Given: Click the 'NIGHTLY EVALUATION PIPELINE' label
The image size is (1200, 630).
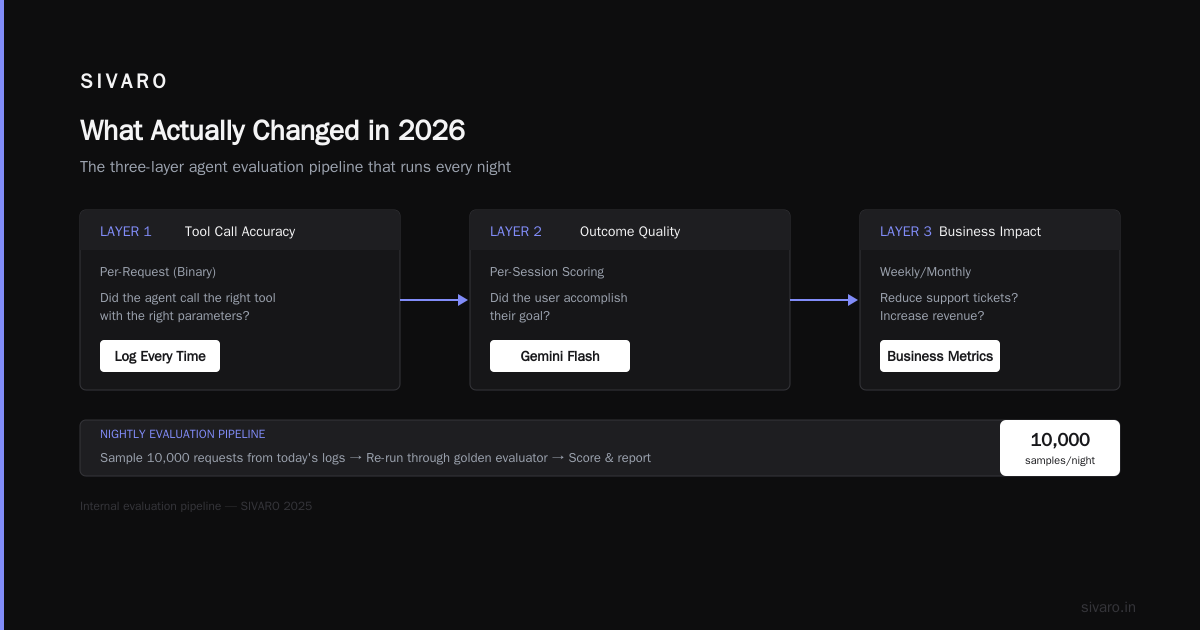Looking at the screenshot, I should [183, 434].
